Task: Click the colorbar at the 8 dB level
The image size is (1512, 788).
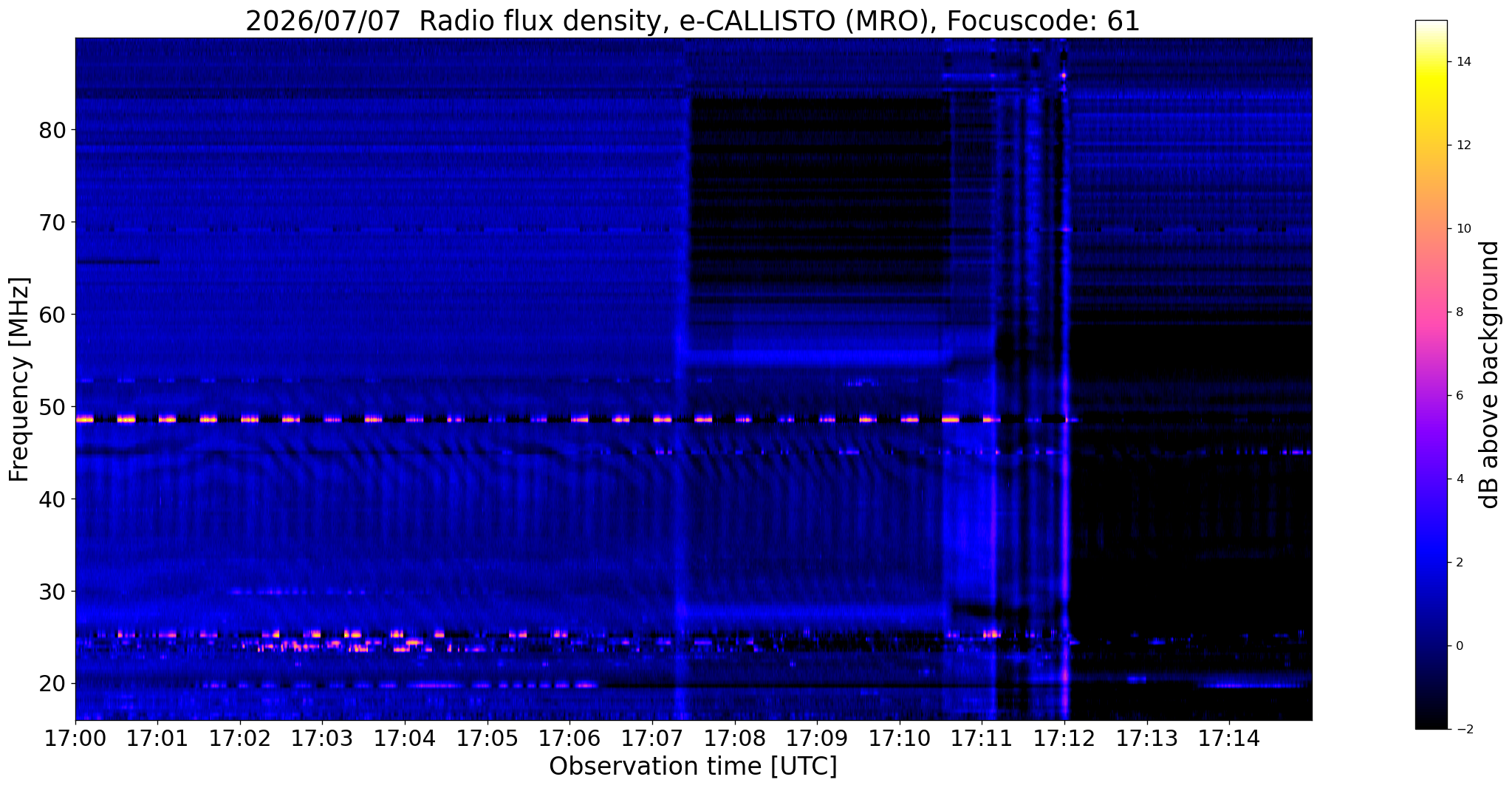Action: point(1431,312)
